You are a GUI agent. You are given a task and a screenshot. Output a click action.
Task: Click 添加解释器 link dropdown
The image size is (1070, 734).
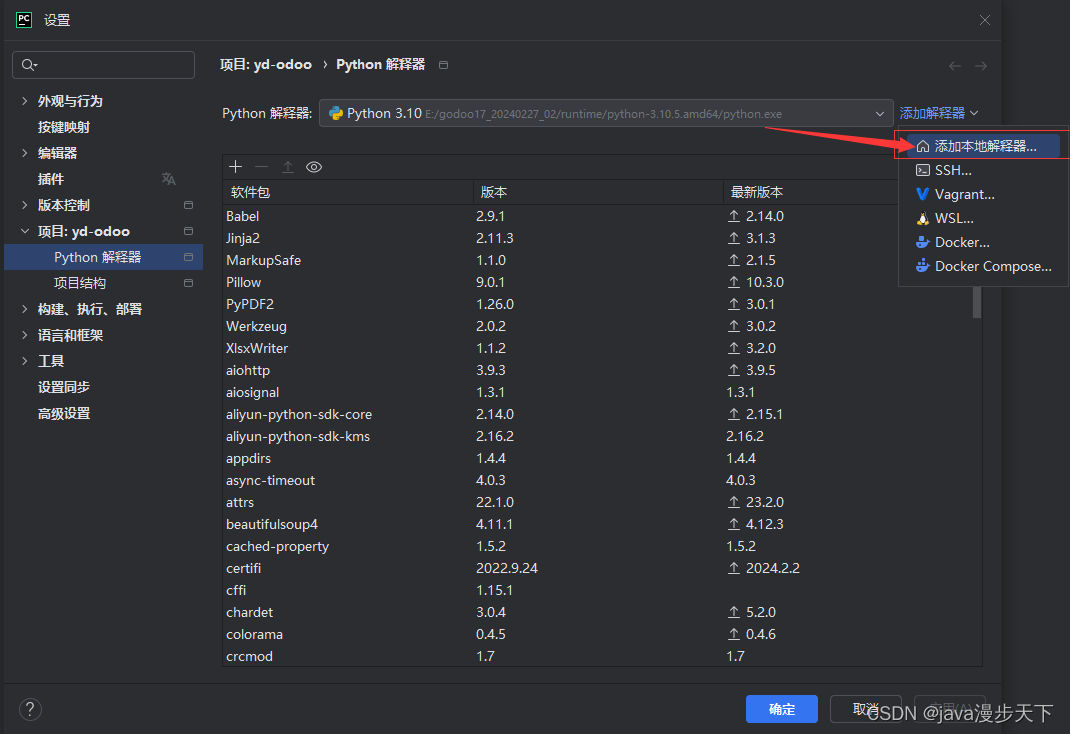click(939, 113)
